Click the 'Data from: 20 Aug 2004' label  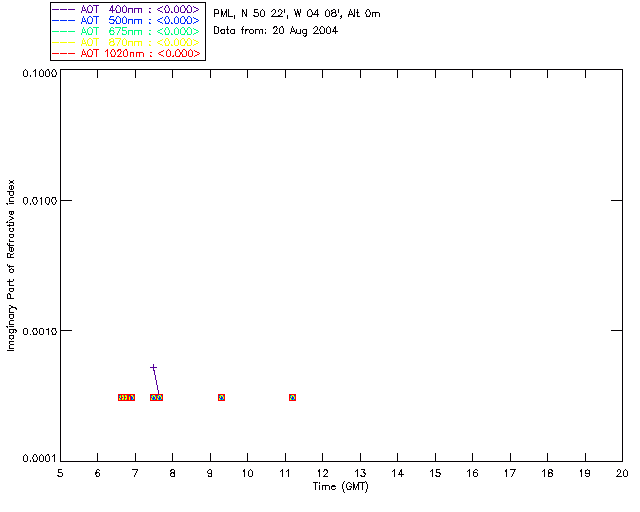coord(276,31)
